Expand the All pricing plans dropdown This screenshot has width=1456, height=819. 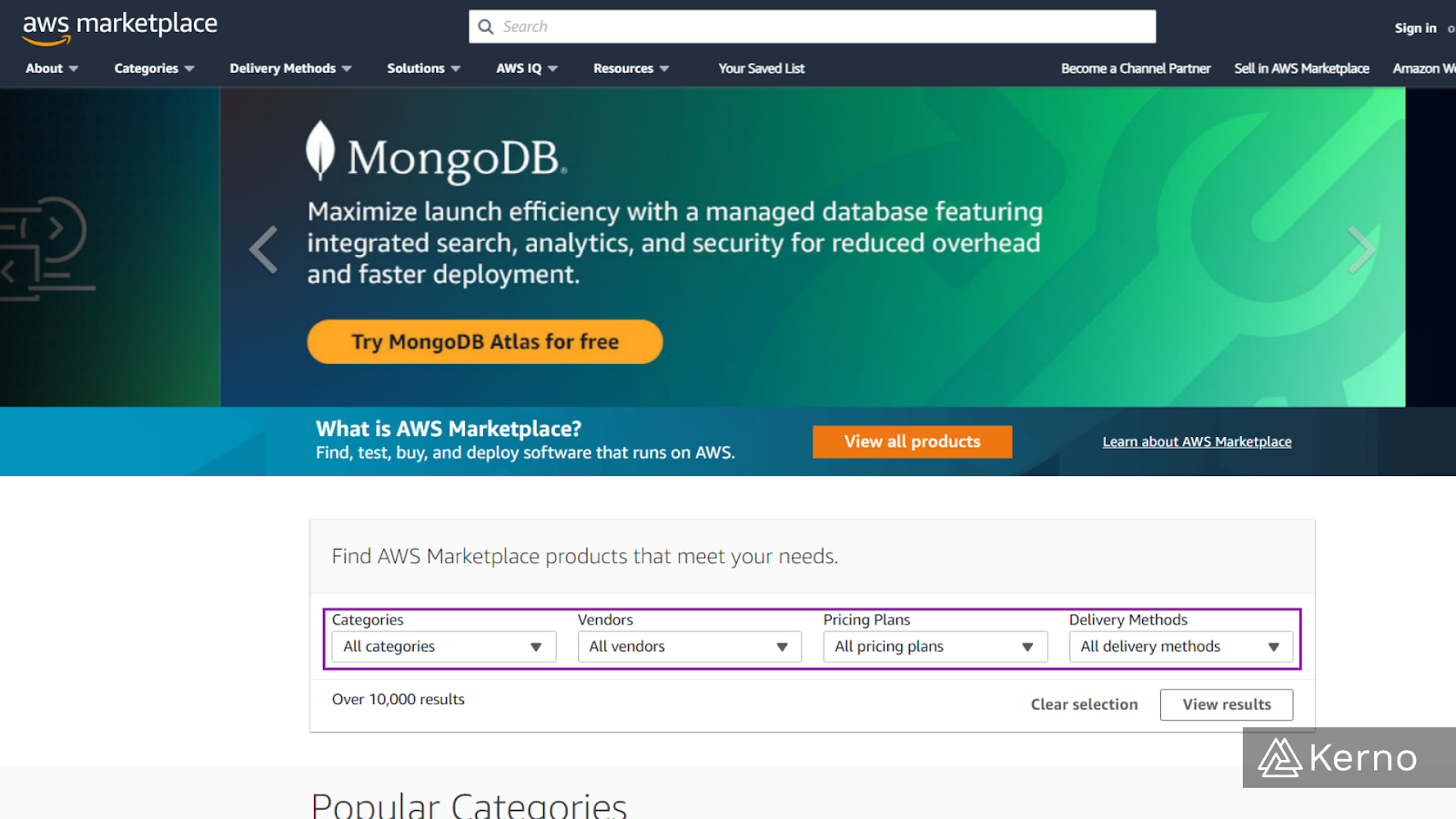(x=935, y=647)
